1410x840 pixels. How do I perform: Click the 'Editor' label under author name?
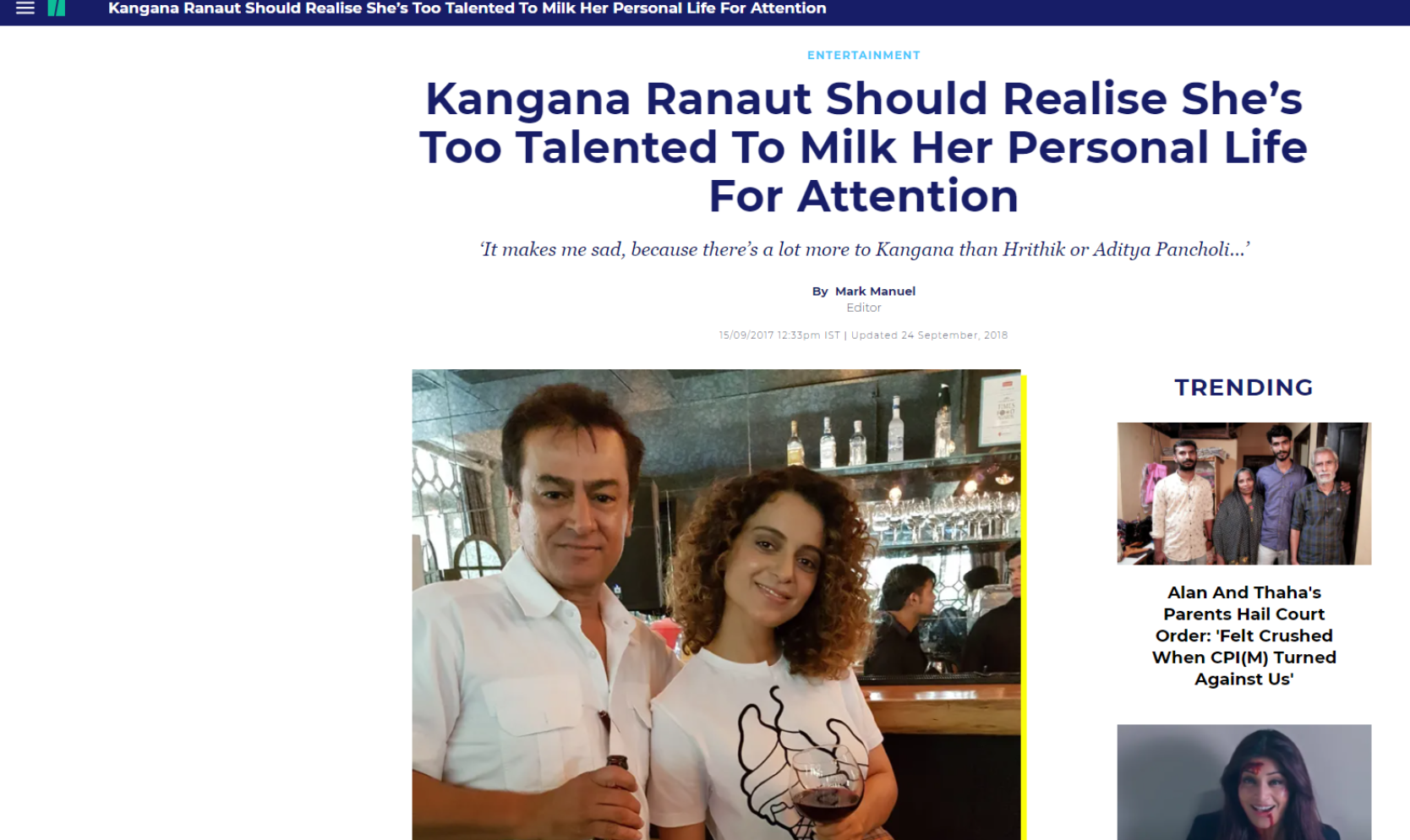click(863, 308)
